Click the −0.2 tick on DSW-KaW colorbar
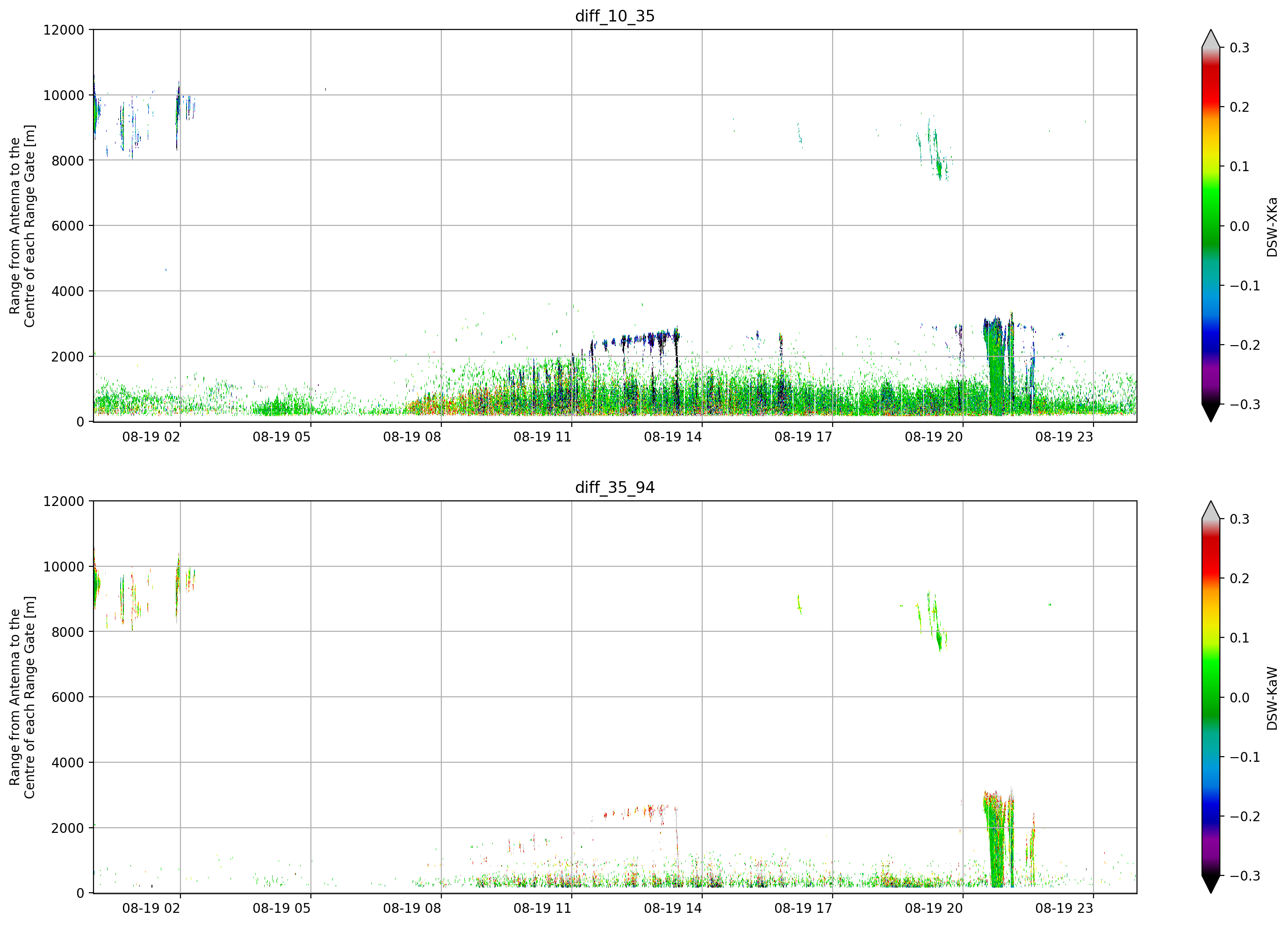This screenshot has height=925, width=1288. click(1245, 817)
